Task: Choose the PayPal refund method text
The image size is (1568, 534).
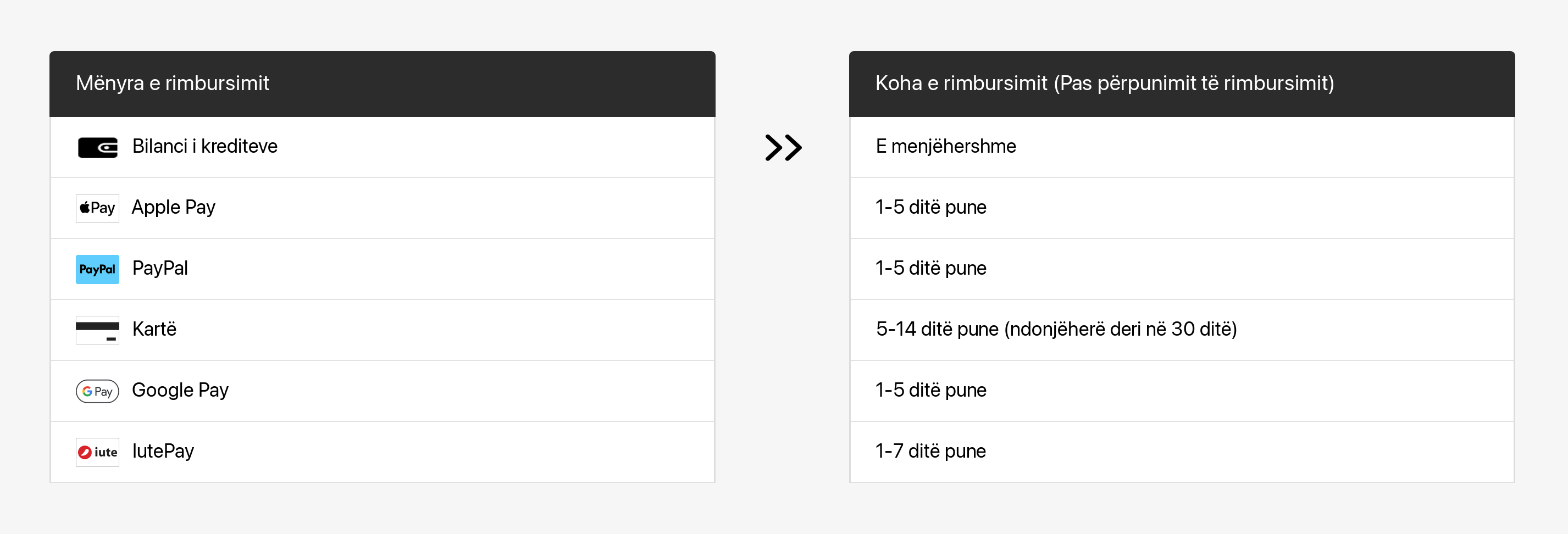Action: tap(160, 268)
